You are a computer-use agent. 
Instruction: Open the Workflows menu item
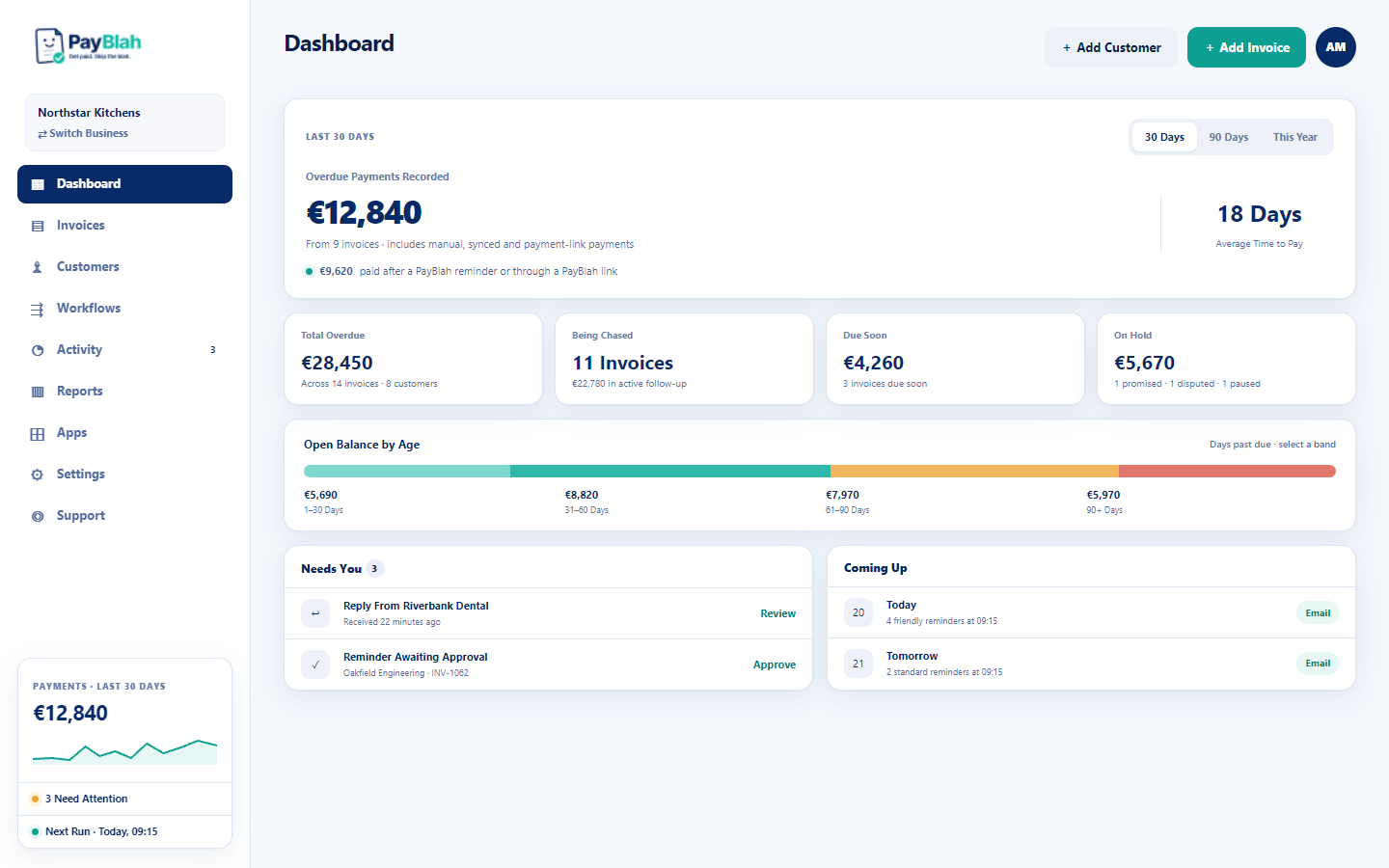(x=124, y=309)
